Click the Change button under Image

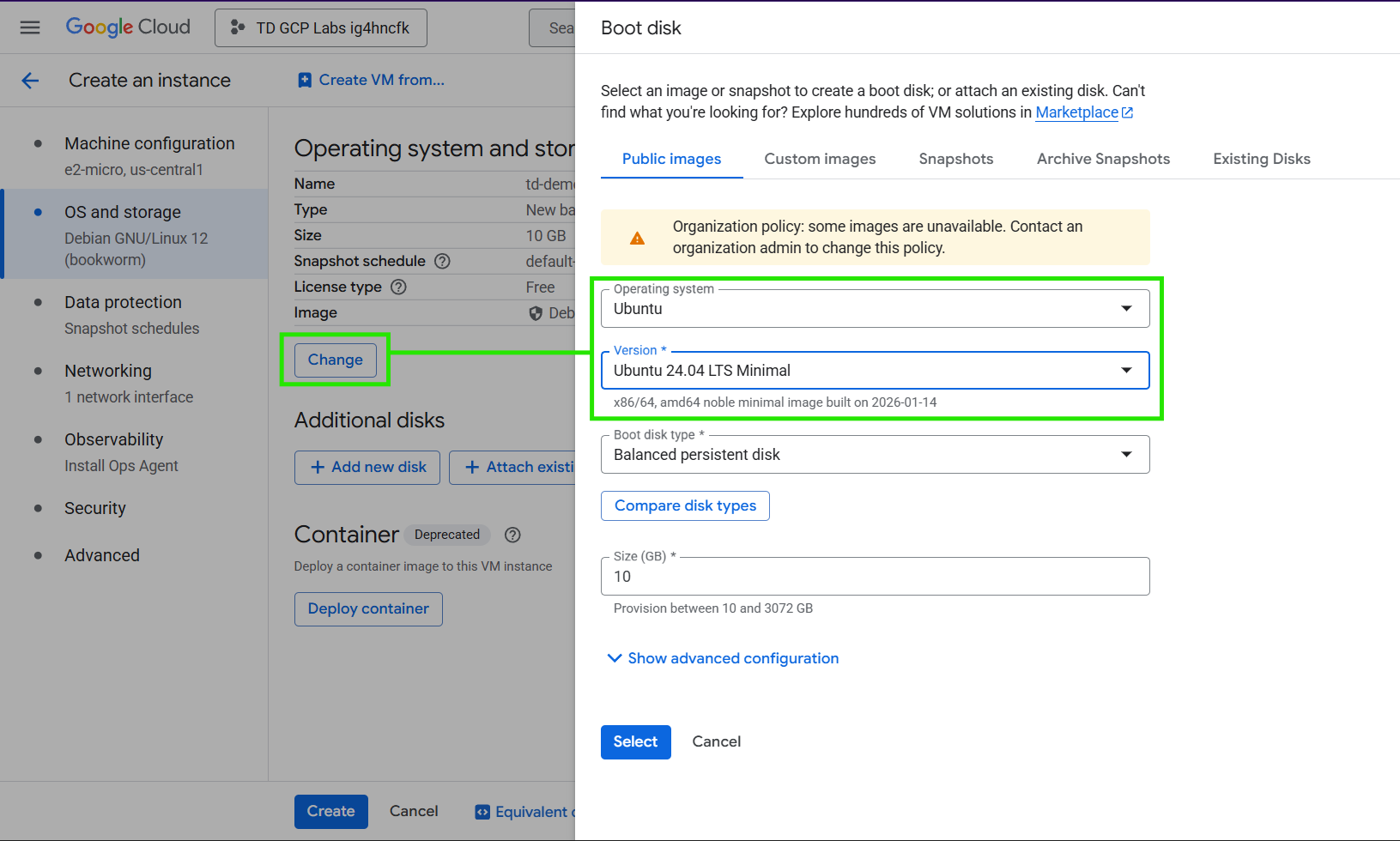click(x=335, y=360)
